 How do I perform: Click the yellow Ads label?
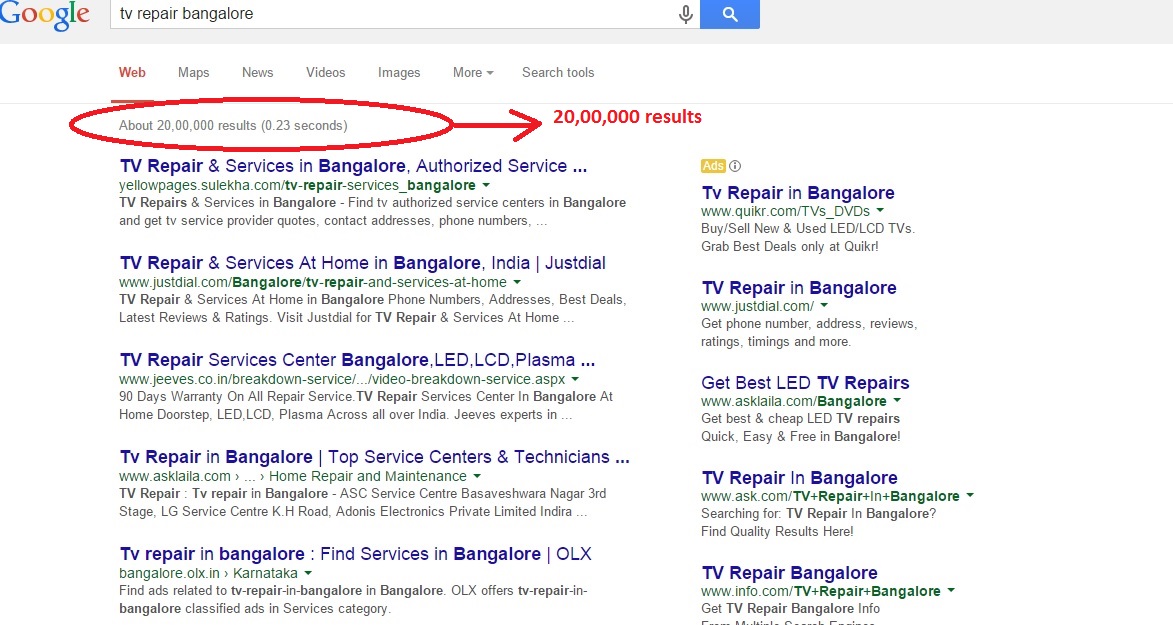(713, 166)
